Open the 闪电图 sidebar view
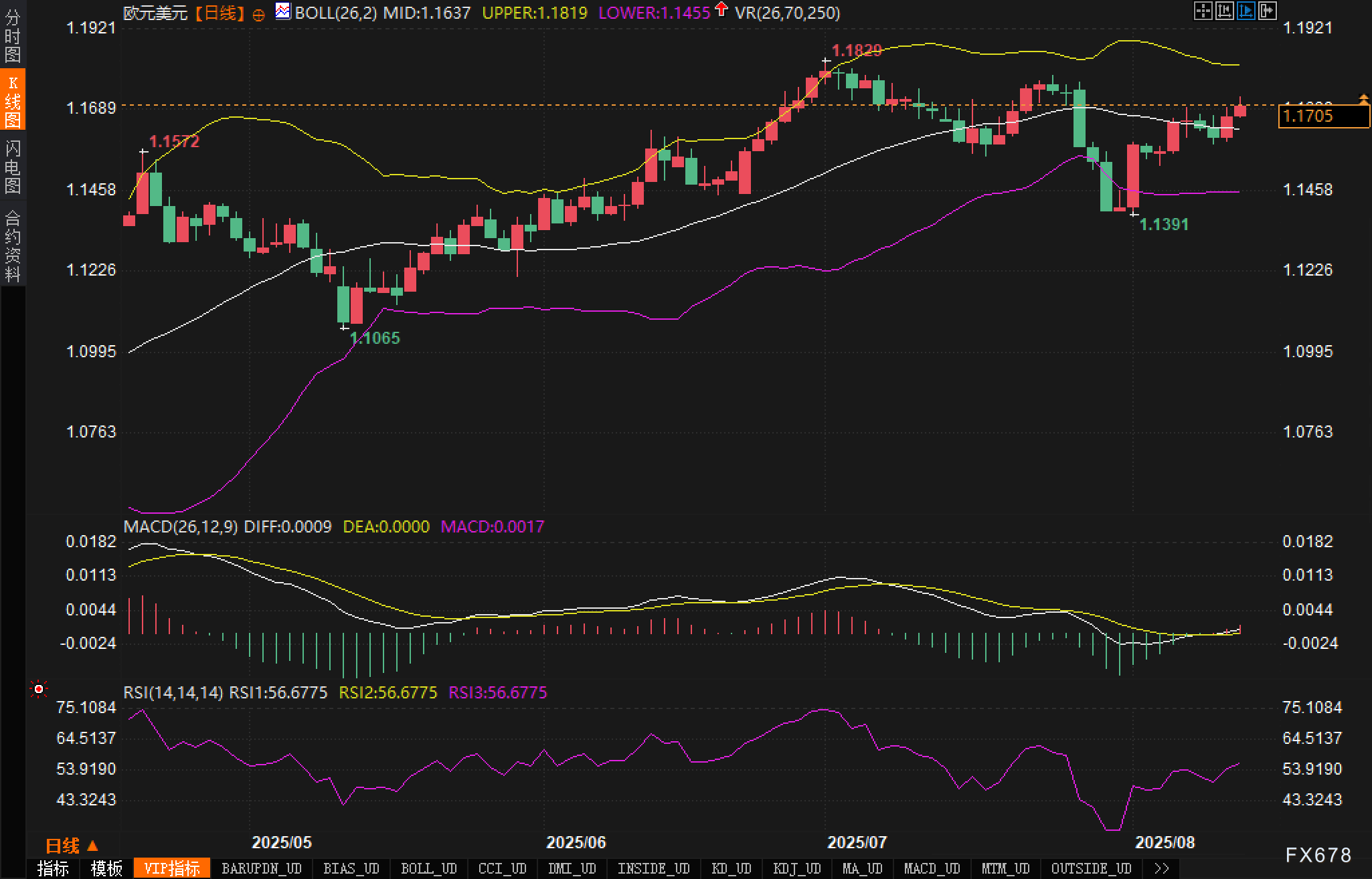 pyautogui.click(x=13, y=167)
